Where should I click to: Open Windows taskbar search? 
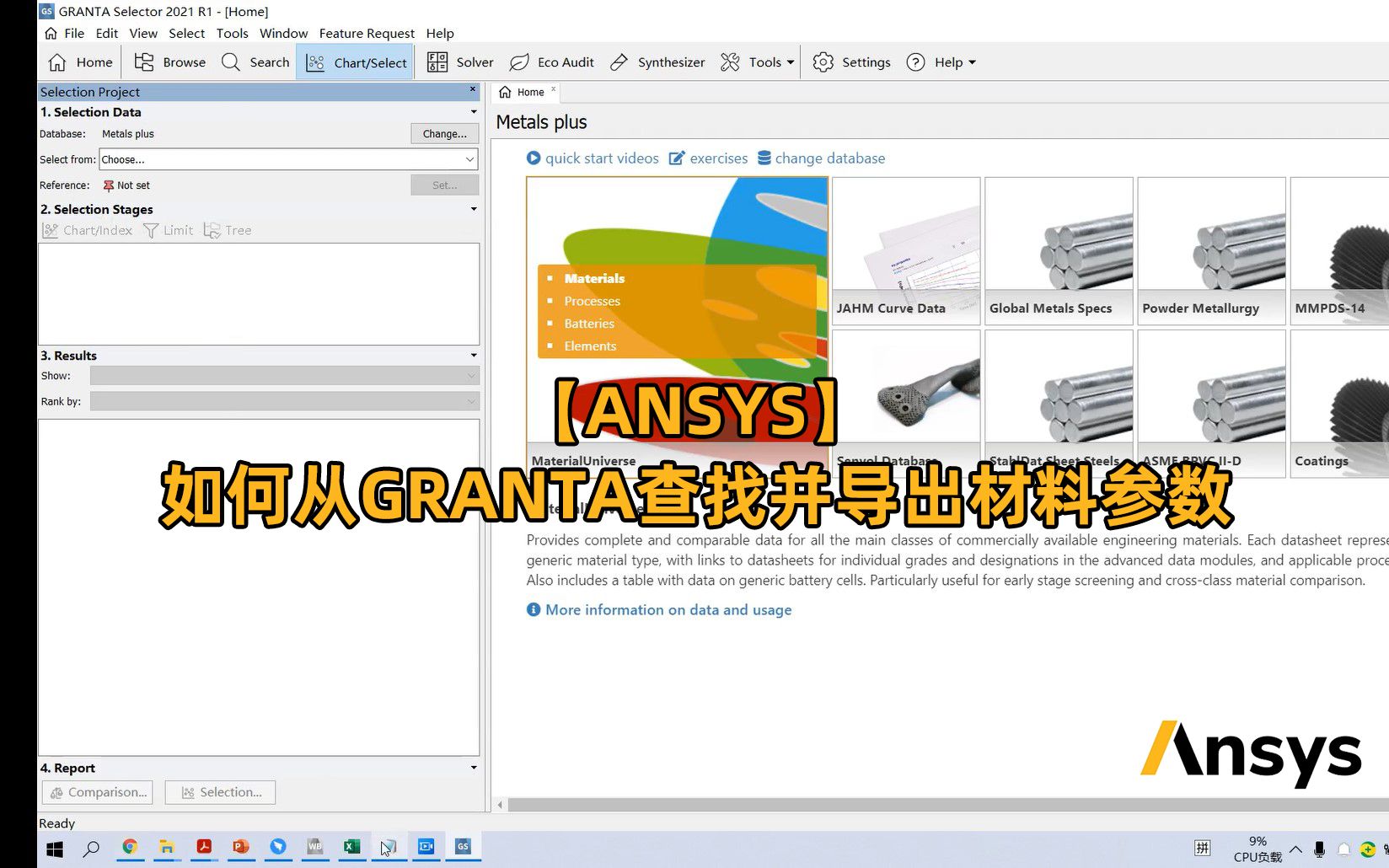91,849
